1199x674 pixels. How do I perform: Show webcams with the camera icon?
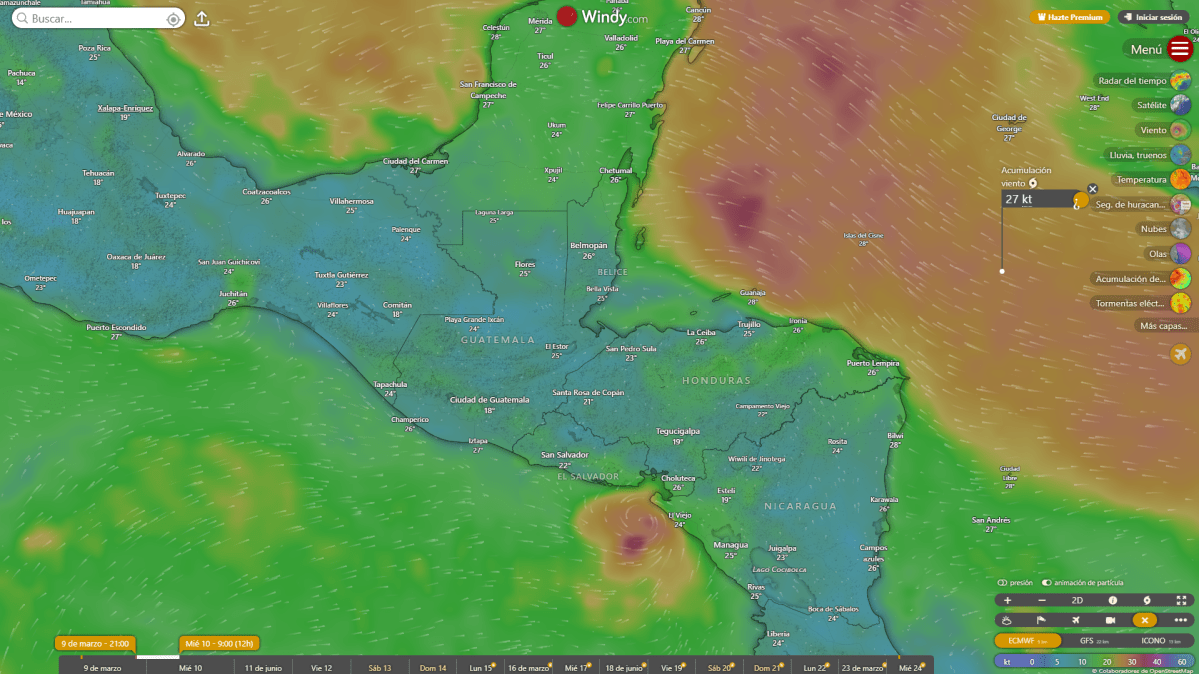[1110, 620]
